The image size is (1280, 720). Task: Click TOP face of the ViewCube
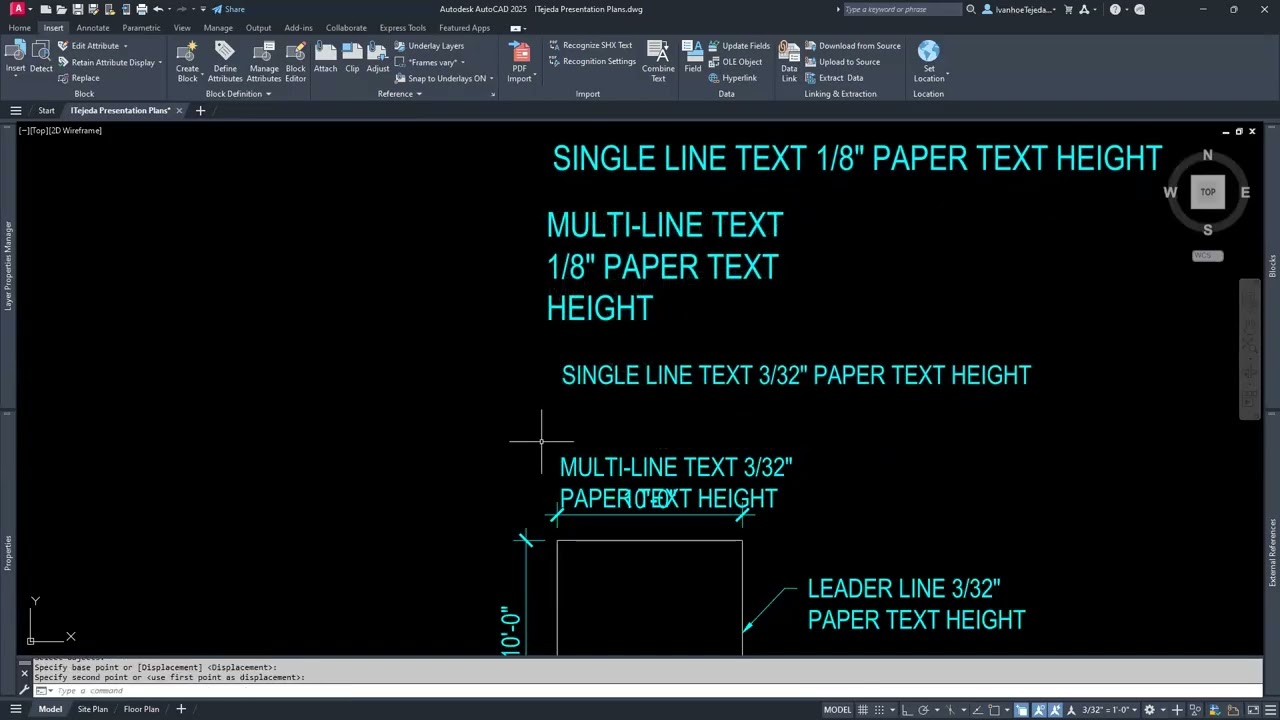pos(1208,192)
